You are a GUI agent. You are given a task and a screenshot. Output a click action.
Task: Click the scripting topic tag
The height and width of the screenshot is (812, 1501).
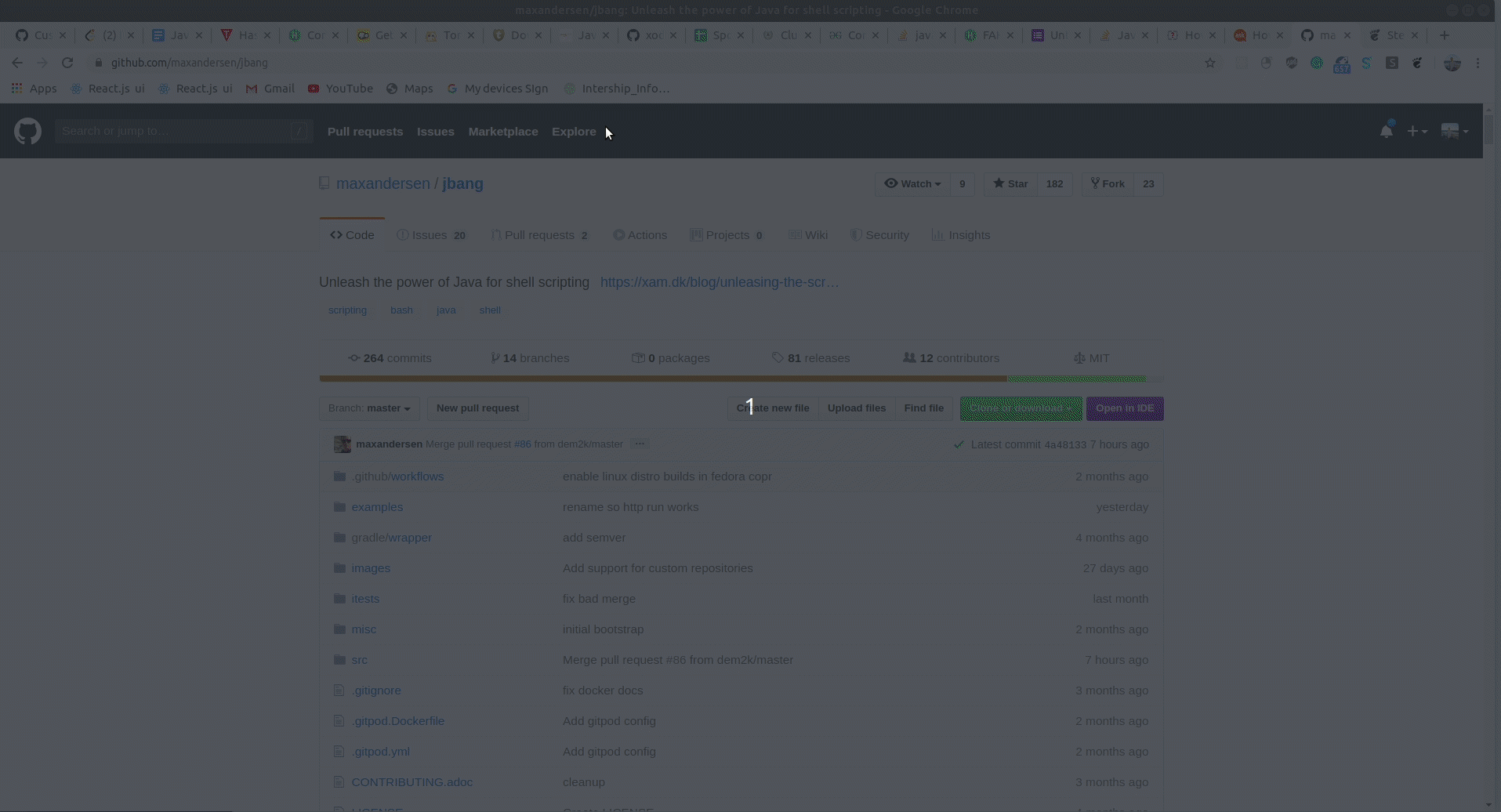[x=347, y=310]
